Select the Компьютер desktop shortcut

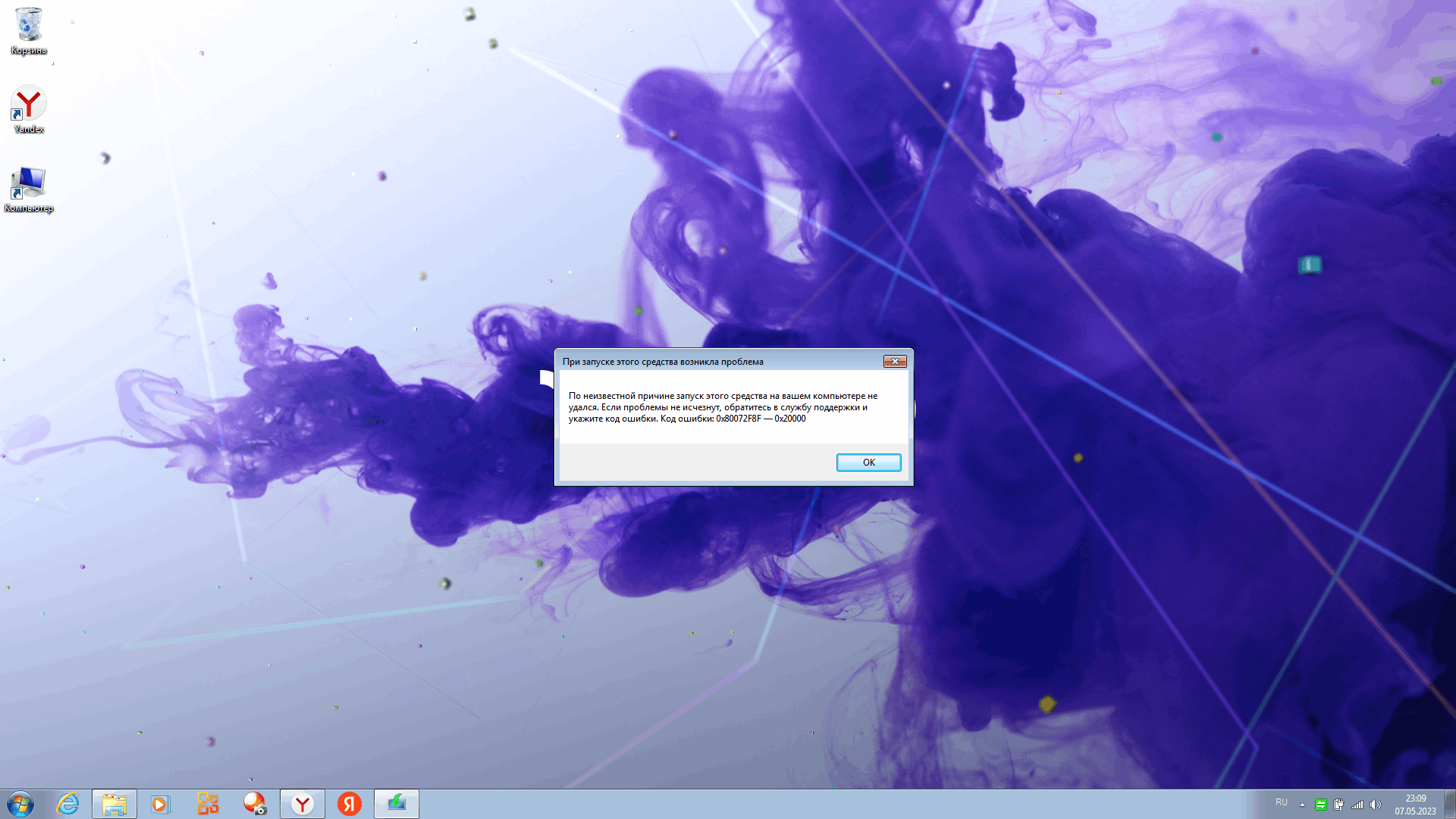pos(29,187)
